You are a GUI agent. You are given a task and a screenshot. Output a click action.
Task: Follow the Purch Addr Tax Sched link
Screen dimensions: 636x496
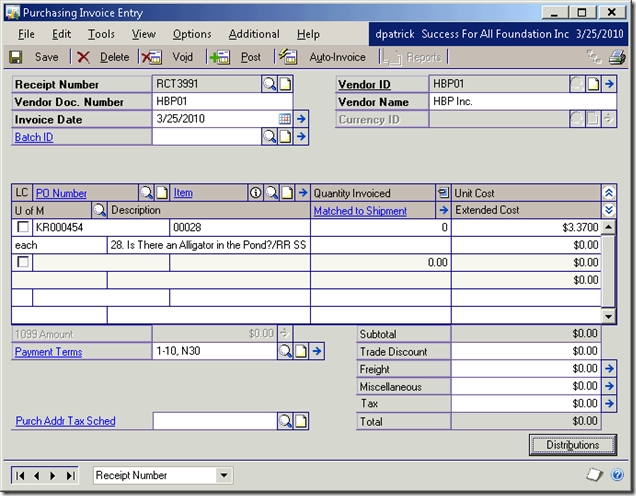(65, 421)
